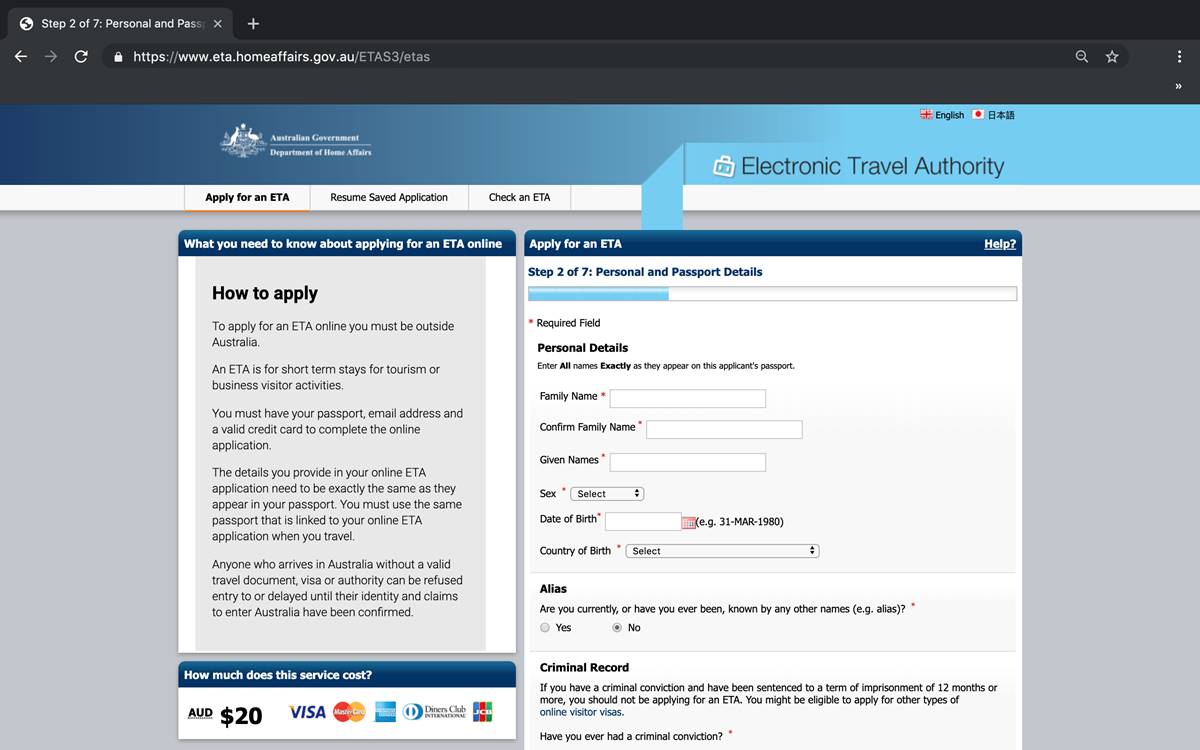1200x750 pixels.
Task: Click the JCB card logo
Action: coord(483,712)
